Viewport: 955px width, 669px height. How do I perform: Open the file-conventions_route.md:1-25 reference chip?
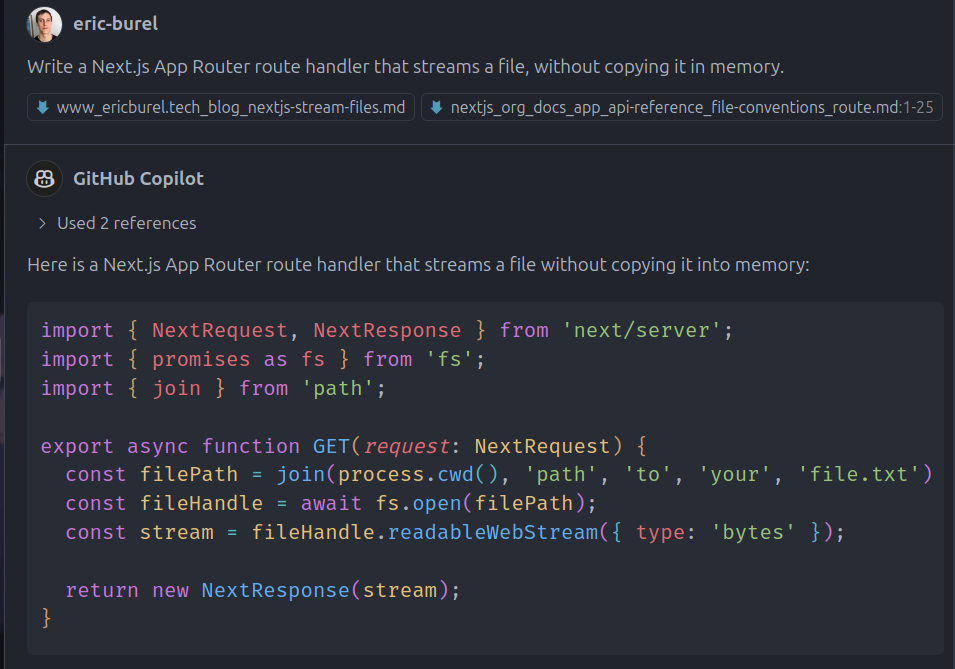coord(682,107)
